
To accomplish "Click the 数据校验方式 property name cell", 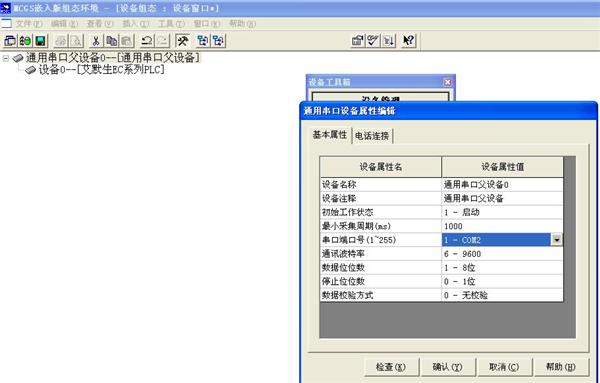I will coord(380,295).
